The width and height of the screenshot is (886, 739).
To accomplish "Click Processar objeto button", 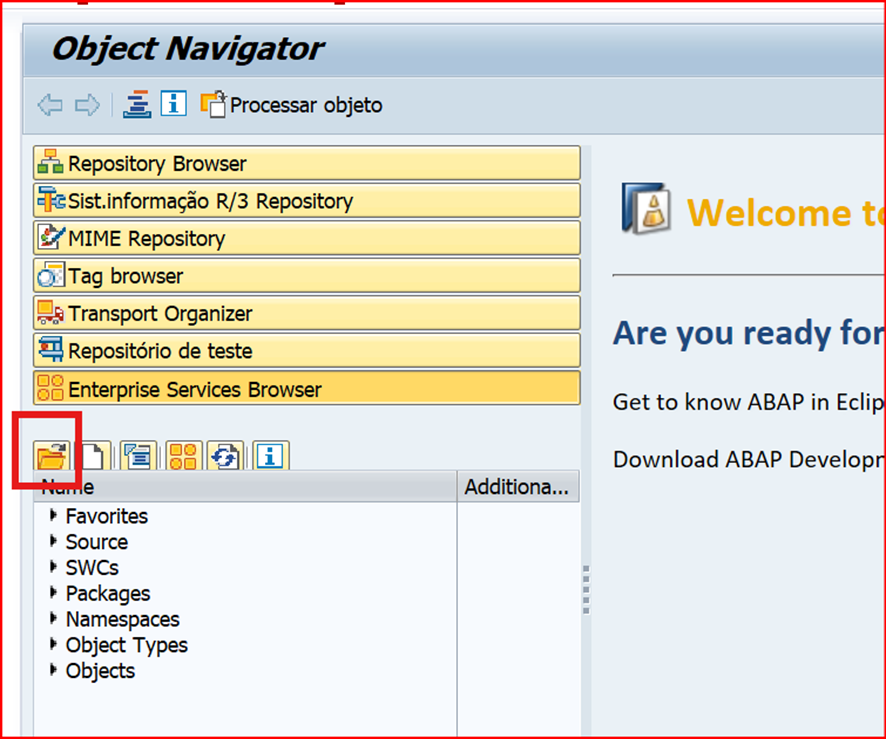I will click(x=292, y=105).
